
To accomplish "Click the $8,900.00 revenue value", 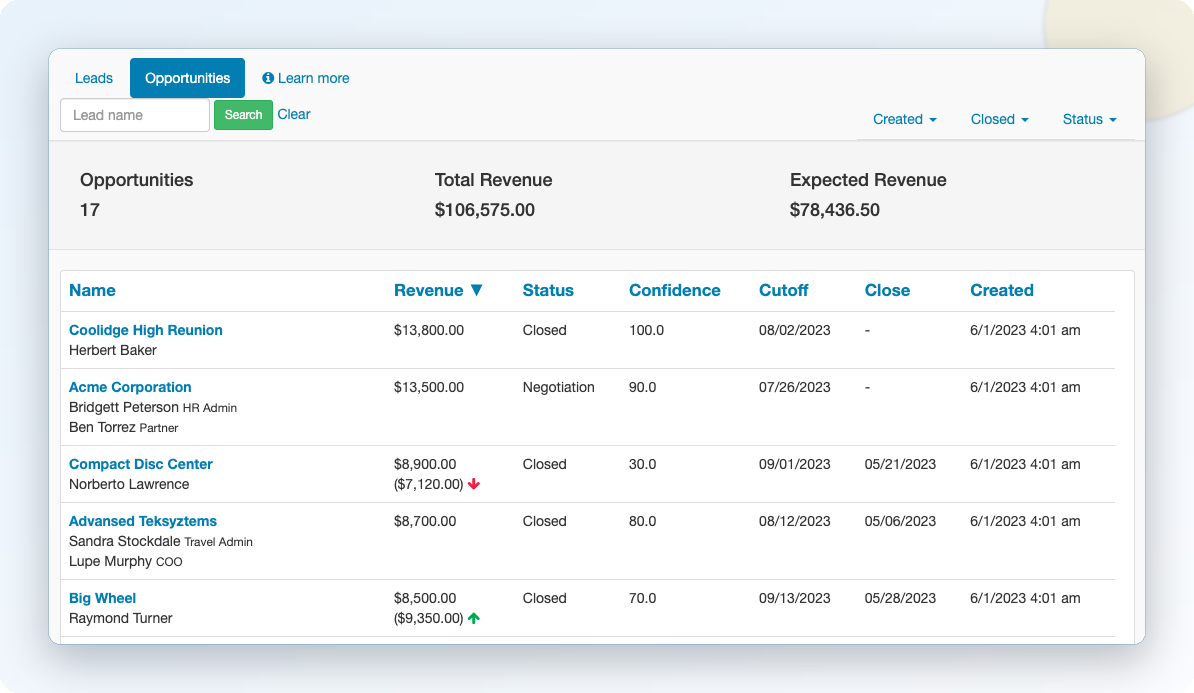I will (425, 464).
